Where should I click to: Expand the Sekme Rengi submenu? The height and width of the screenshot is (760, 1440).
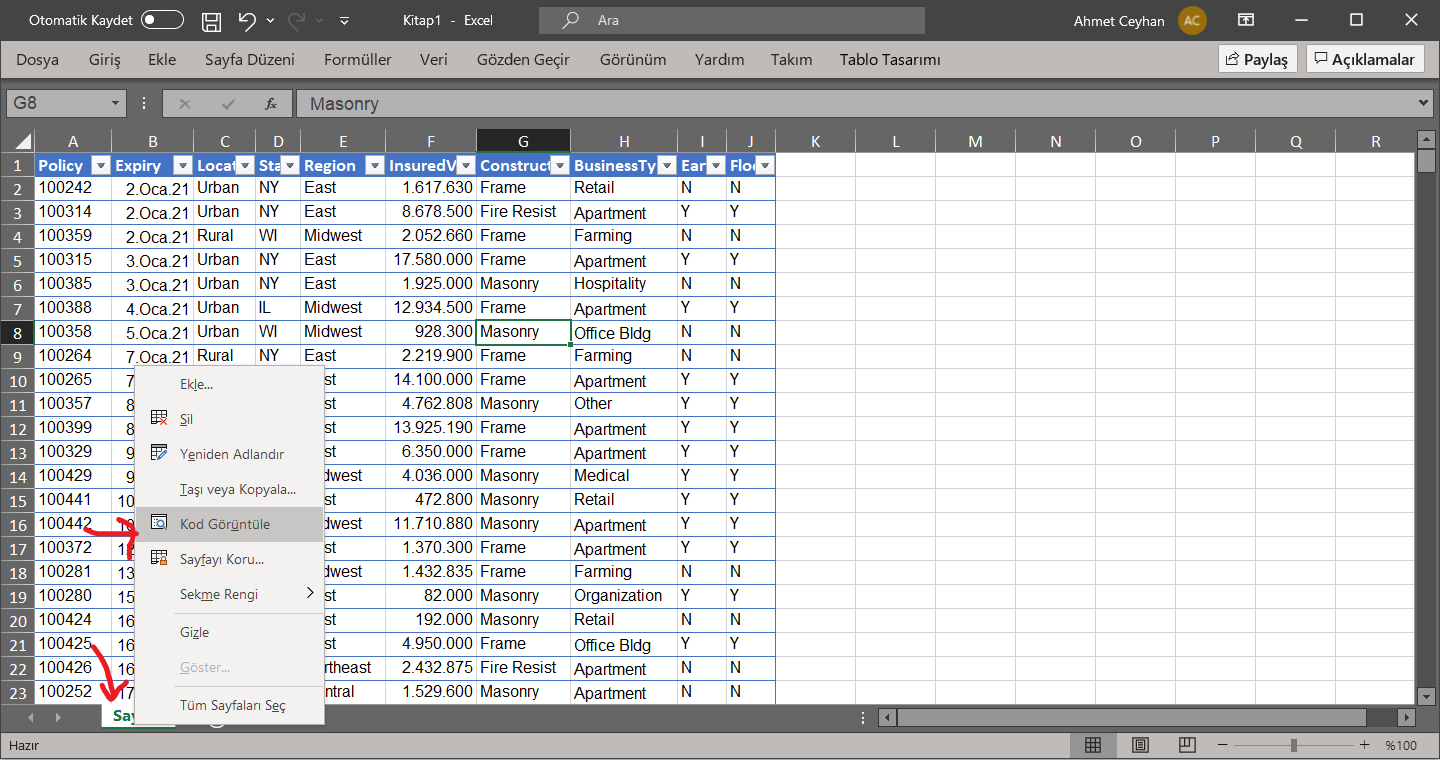232,593
